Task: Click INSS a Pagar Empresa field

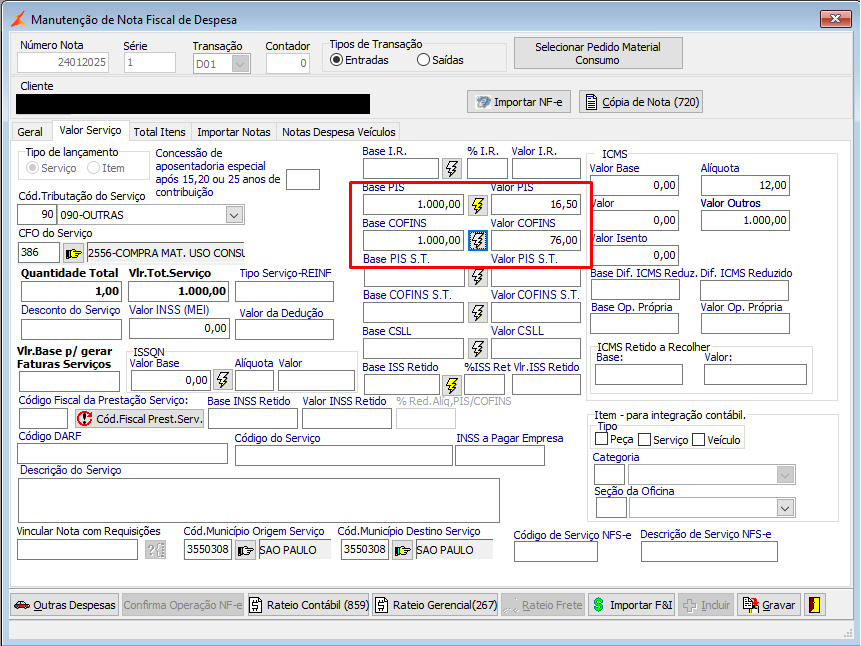Action: pyautogui.click(x=500, y=456)
